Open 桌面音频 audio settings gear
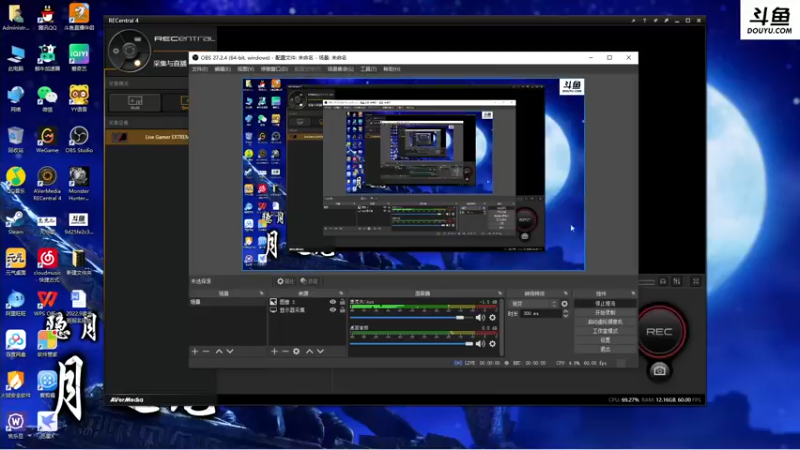This screenshot has width=800, height=450. [492, 344]
